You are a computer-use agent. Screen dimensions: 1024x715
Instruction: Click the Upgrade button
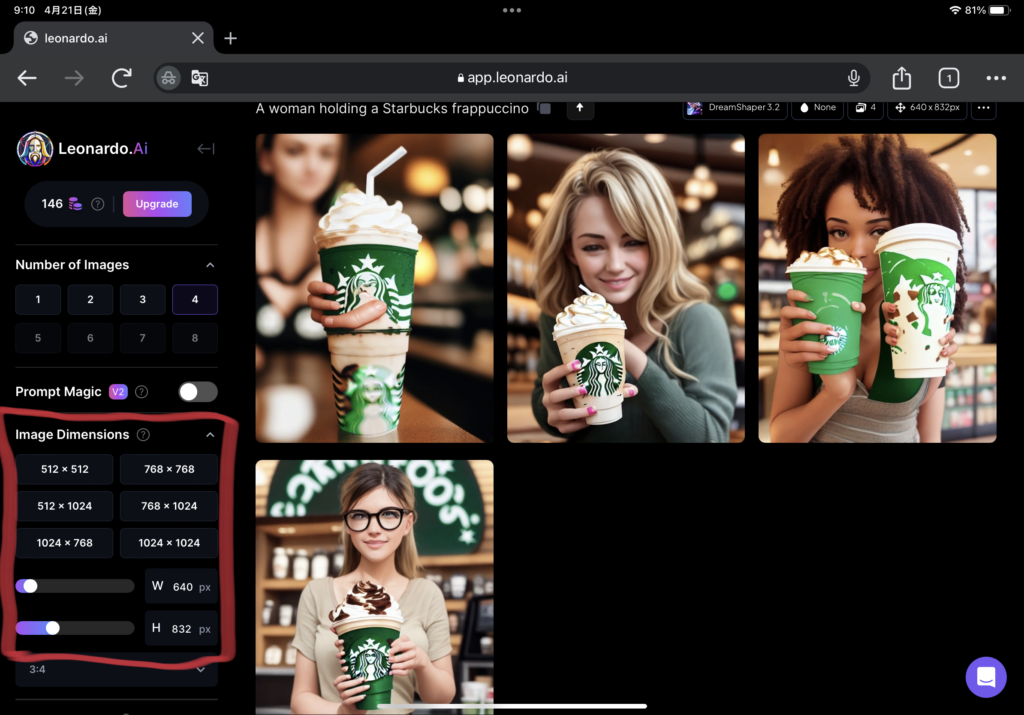(x=157, y=204)
